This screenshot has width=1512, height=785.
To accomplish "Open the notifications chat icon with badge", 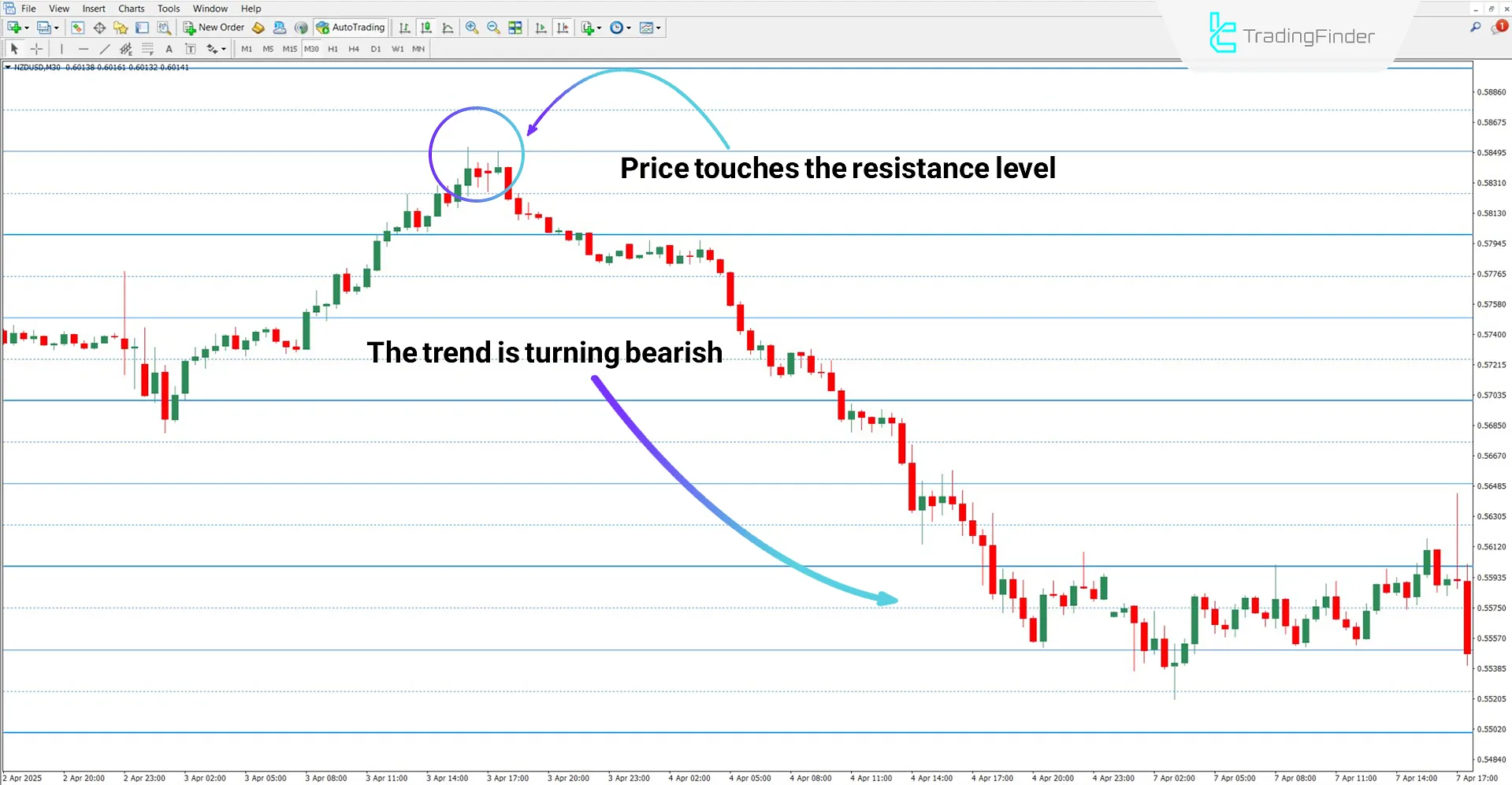I will click(x=1499, y=28).
